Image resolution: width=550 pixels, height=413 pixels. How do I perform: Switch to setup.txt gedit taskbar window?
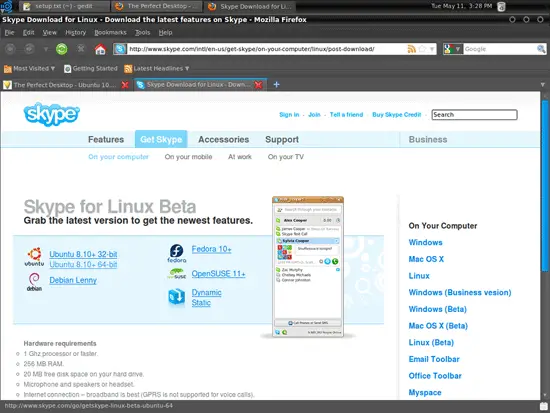tap(64, 6)
